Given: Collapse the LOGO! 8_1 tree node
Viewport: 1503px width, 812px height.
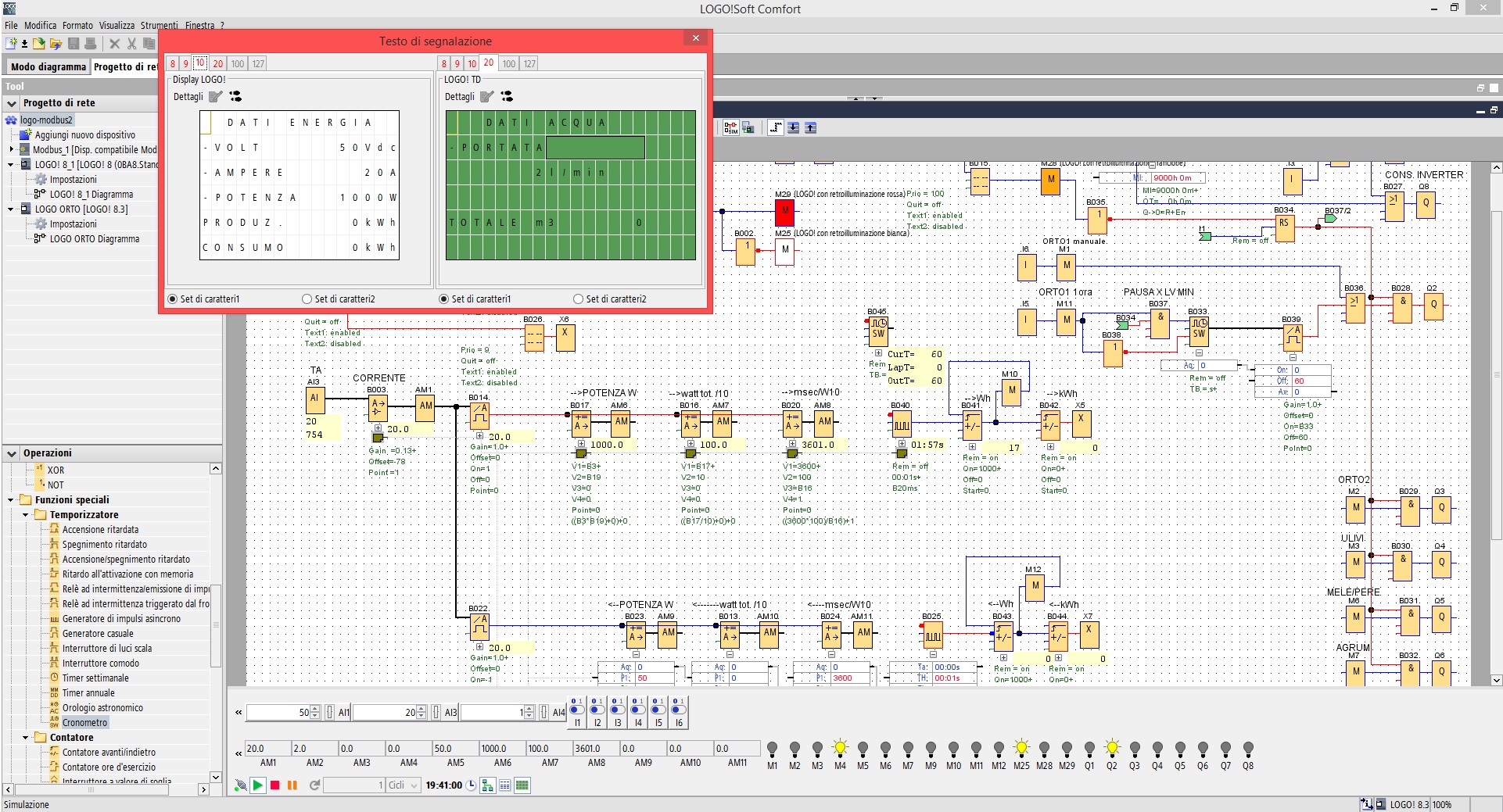Looking at the screenshot, I should 11,165.
